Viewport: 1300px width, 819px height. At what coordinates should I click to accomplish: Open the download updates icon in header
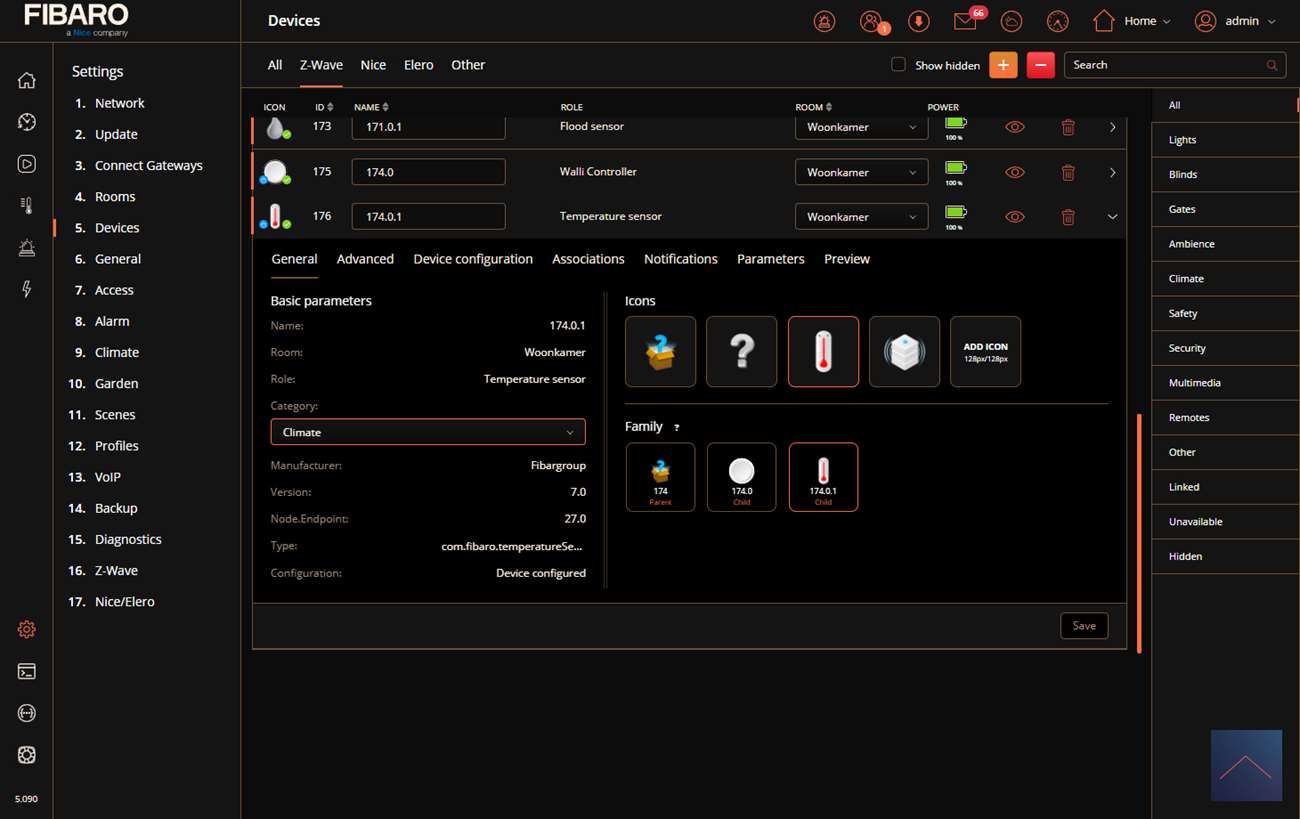[x=918, y=21]
